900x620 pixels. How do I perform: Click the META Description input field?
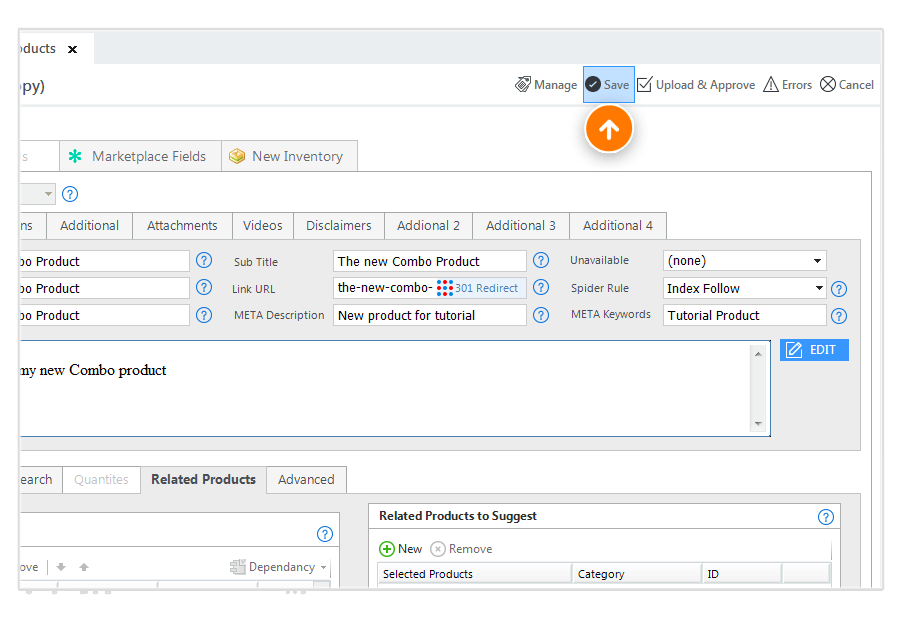429,315
